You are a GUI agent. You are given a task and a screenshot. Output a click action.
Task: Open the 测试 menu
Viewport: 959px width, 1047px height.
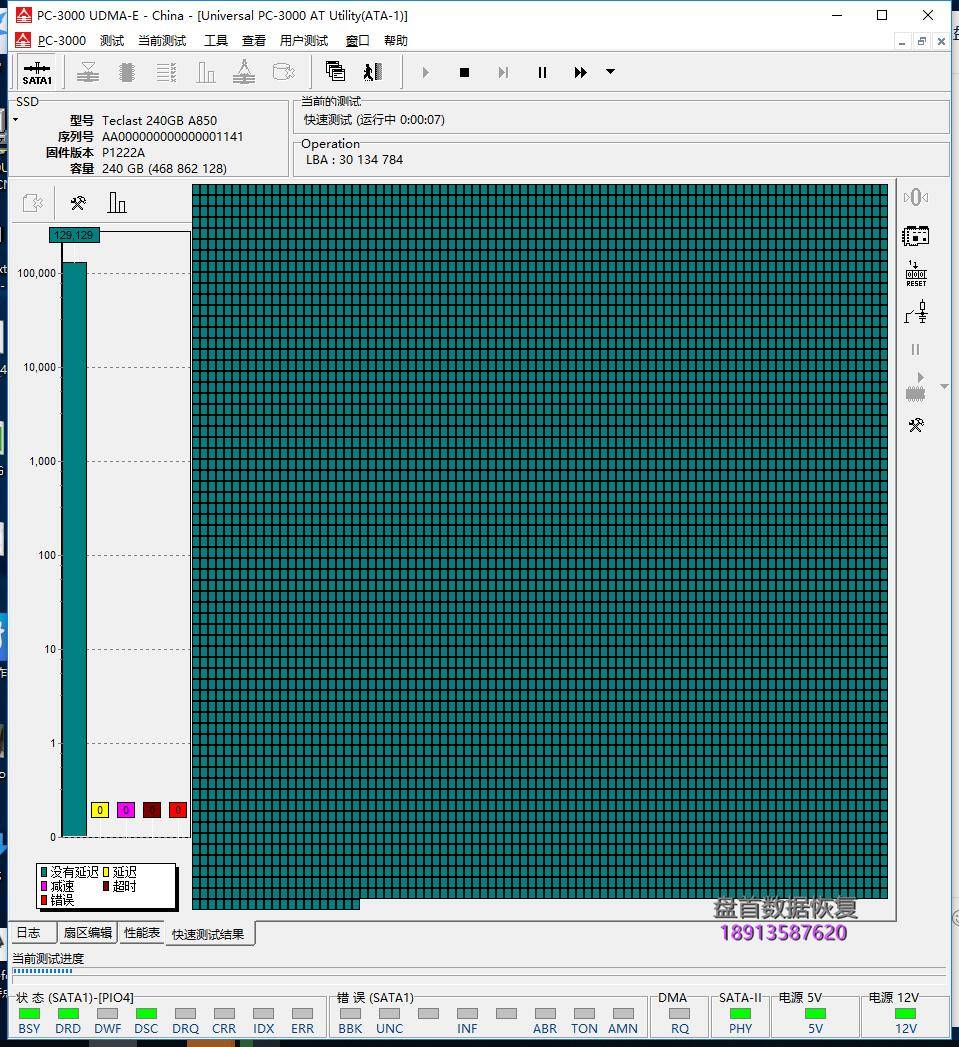pyautogui.click(x=112, y=41)
